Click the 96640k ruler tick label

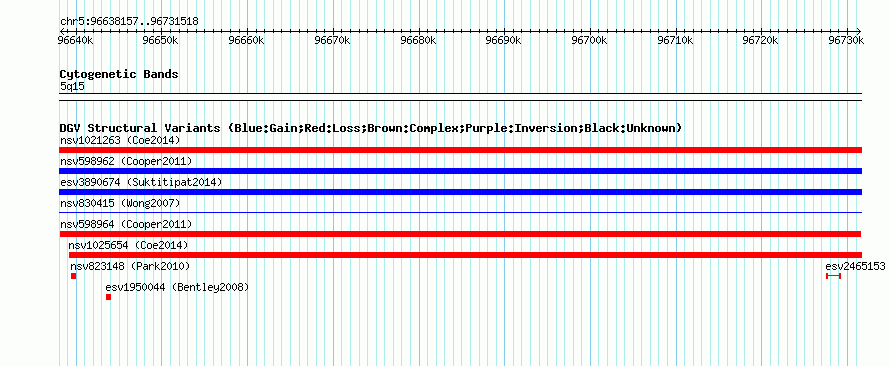[x=76, y=40]
